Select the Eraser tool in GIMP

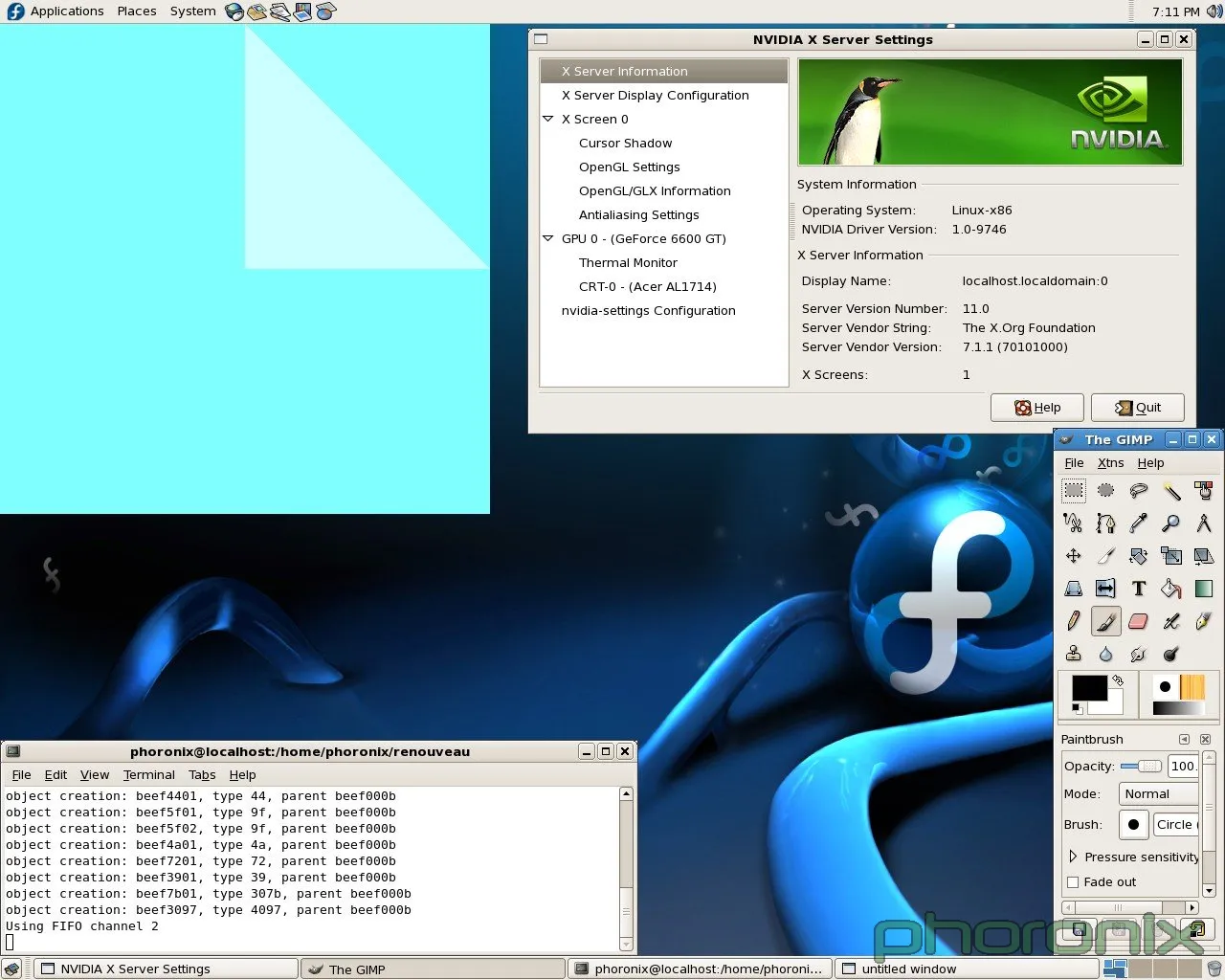point(1139,621)
